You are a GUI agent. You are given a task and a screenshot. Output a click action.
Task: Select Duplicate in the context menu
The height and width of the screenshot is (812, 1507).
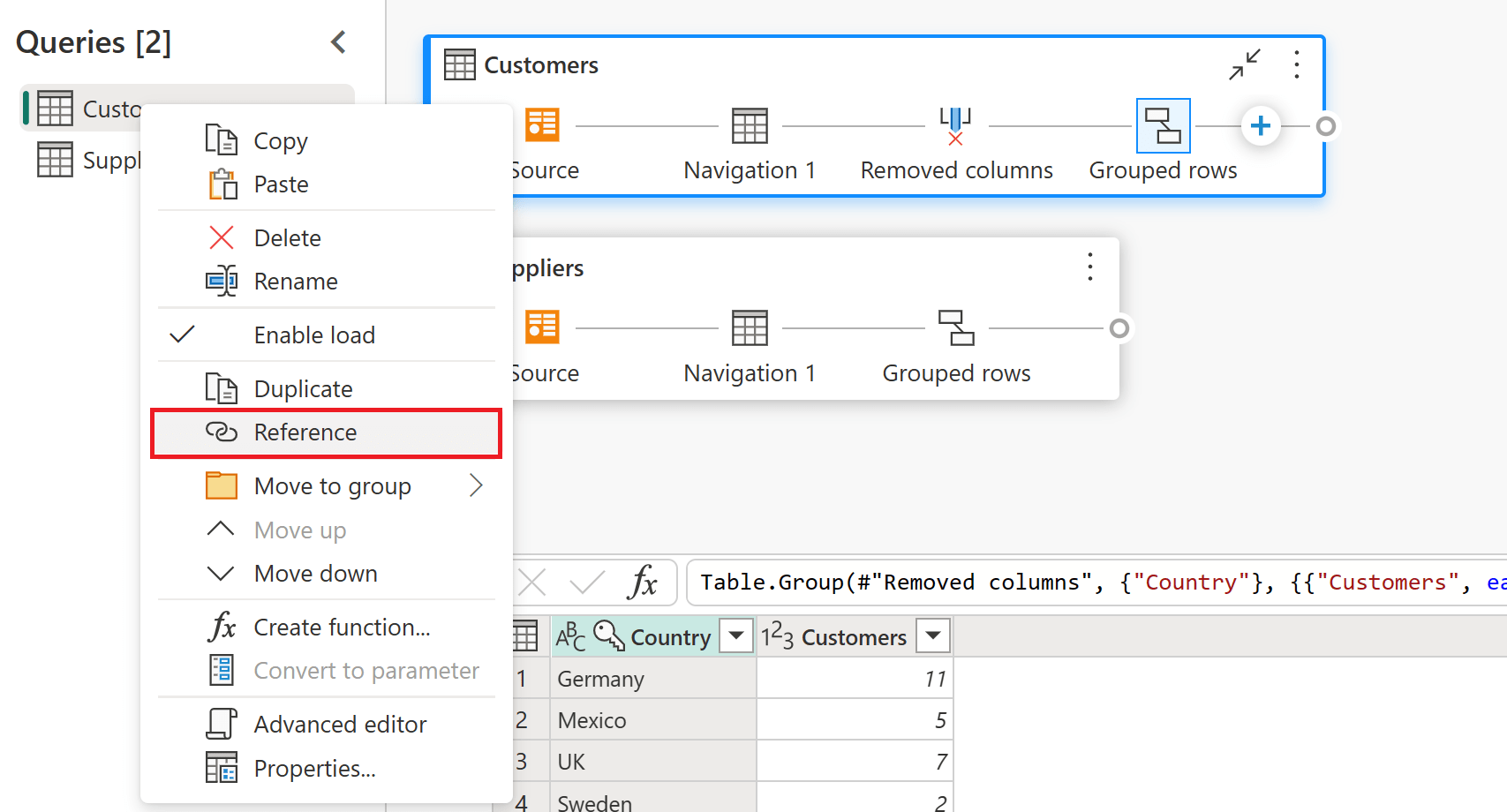[x=303, y=387]
